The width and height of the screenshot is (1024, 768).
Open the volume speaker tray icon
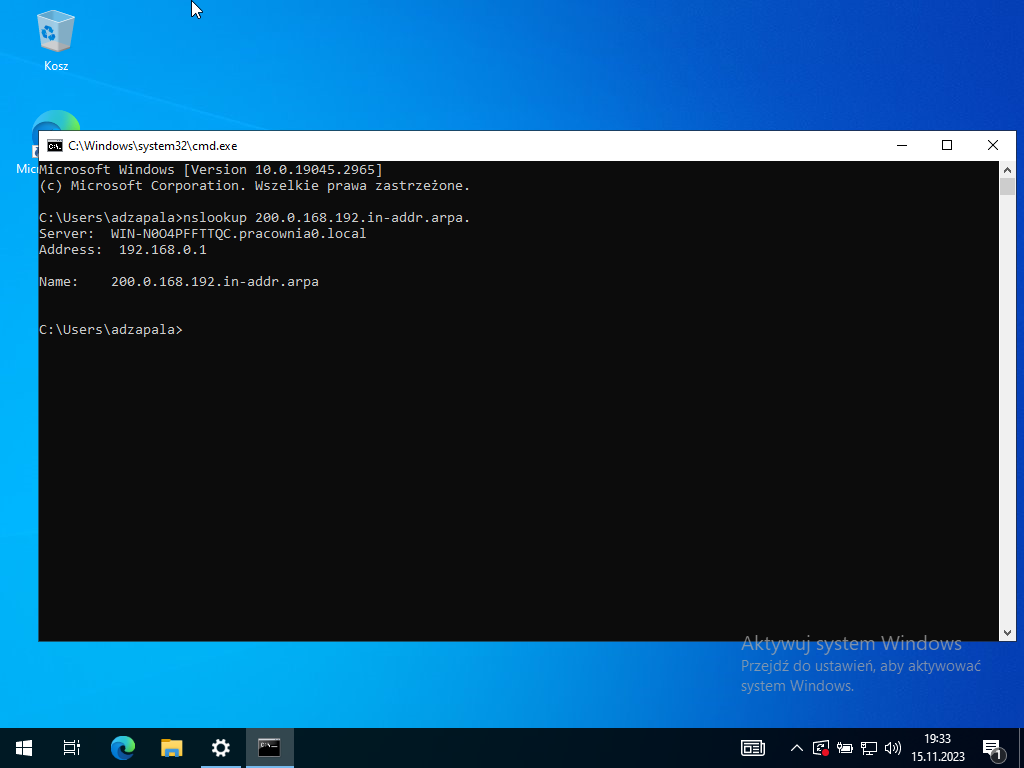click(x=893, y=748)
